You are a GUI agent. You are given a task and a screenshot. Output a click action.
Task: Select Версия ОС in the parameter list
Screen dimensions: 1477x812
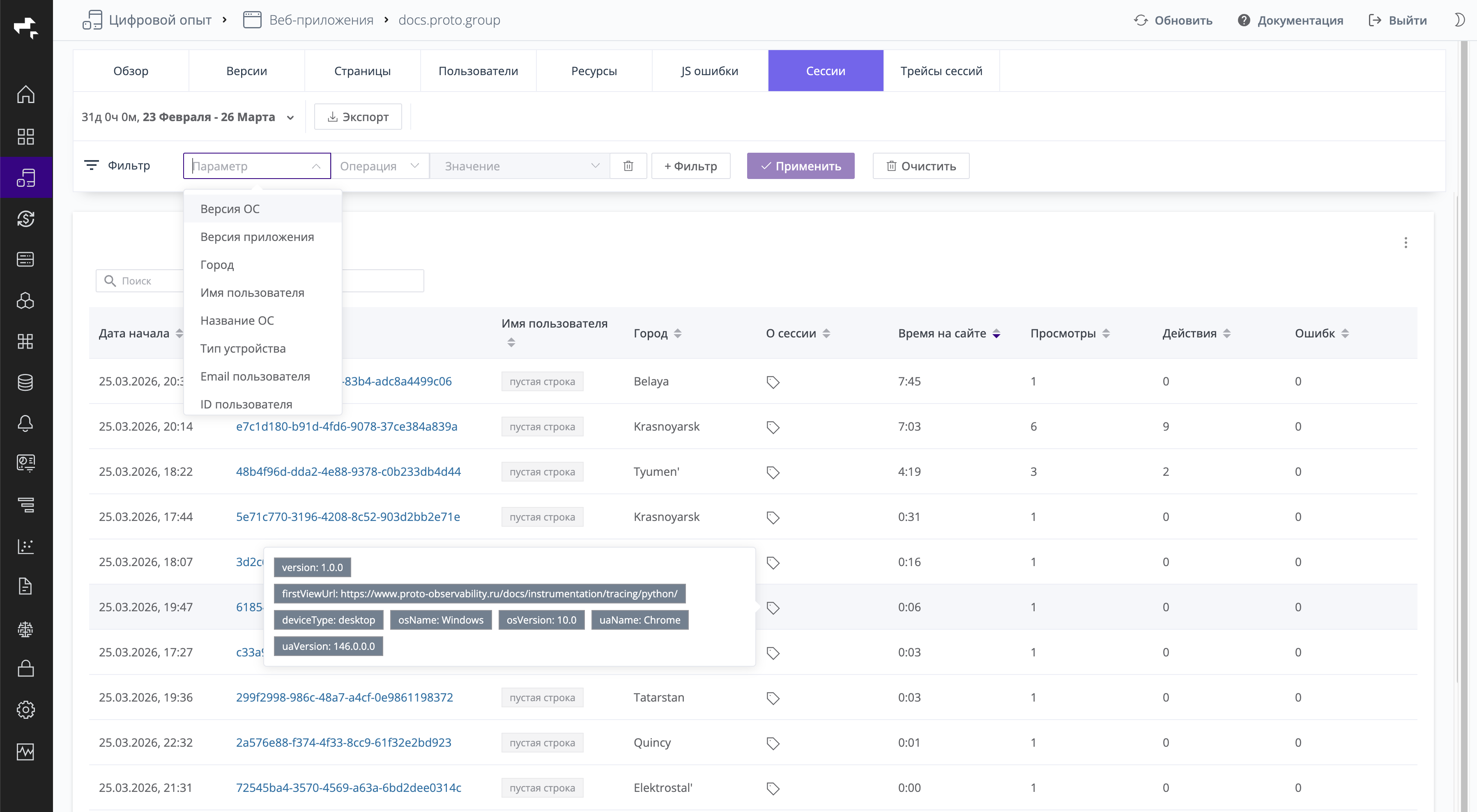point(230,209)
